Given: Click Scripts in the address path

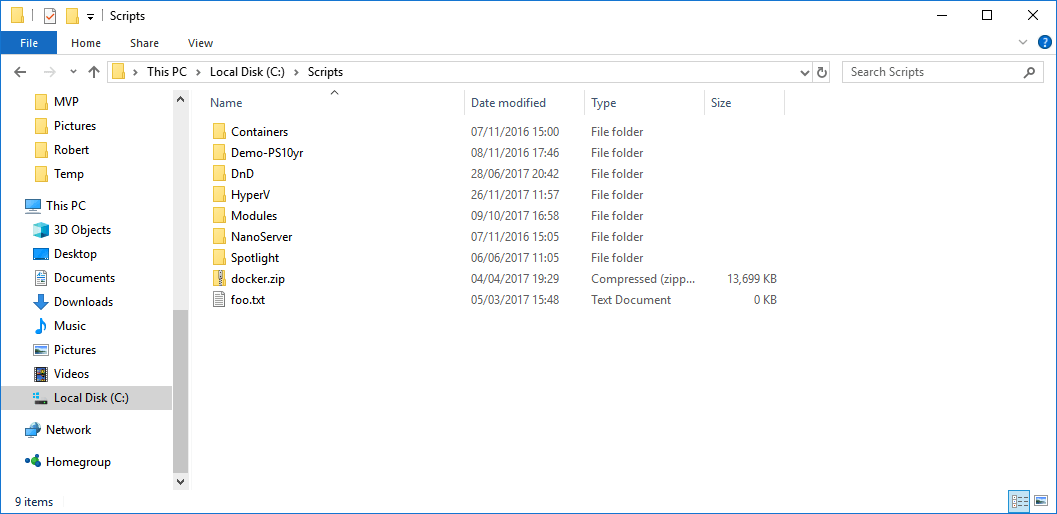Looking at the screenshot, I should (x=325, y=72).
